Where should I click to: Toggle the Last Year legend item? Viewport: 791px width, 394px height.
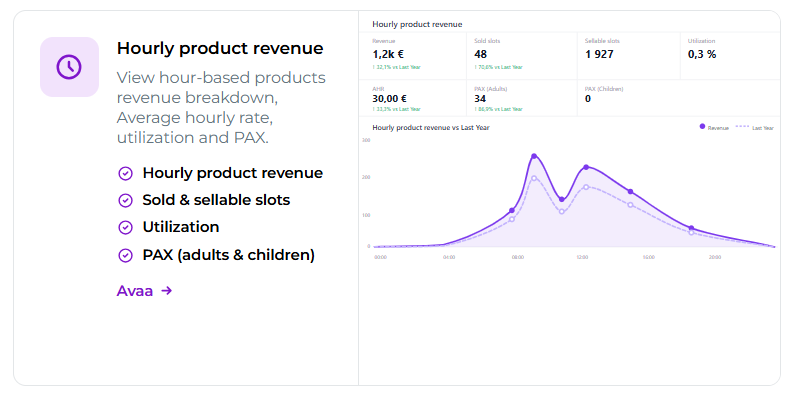click(x=754, y=128)
